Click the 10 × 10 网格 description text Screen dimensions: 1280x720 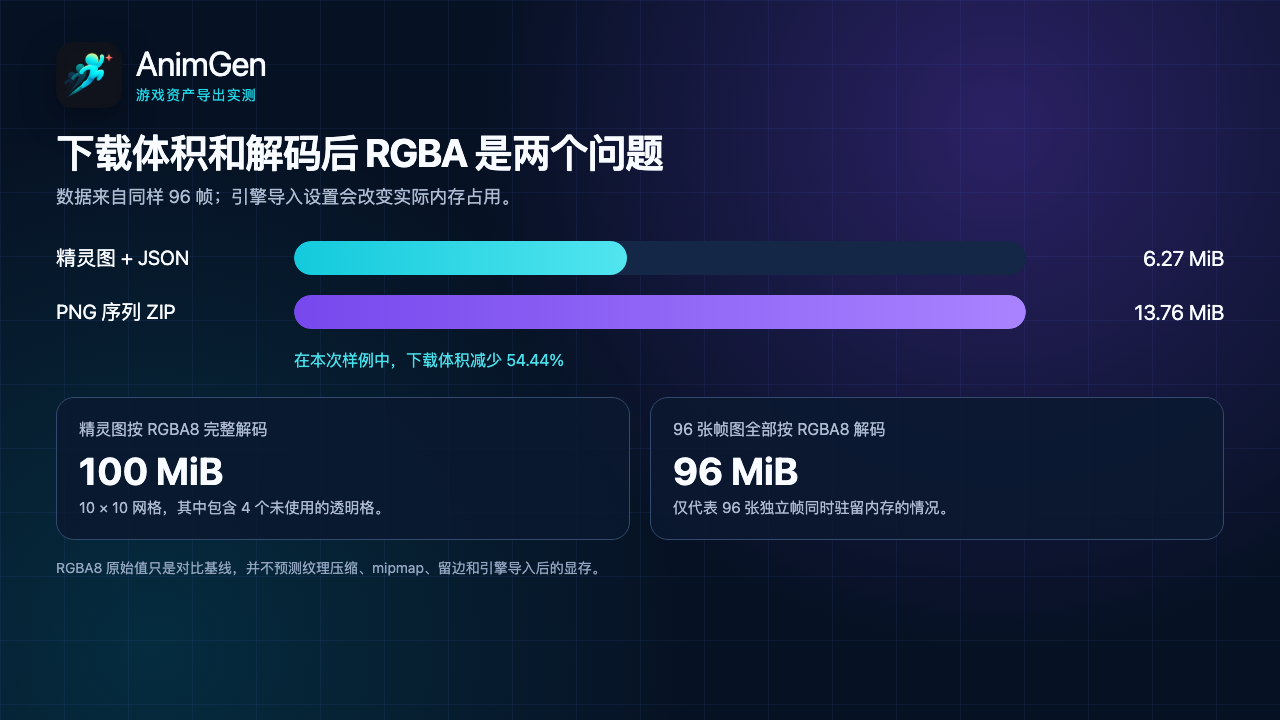click(x=232, y=508)
